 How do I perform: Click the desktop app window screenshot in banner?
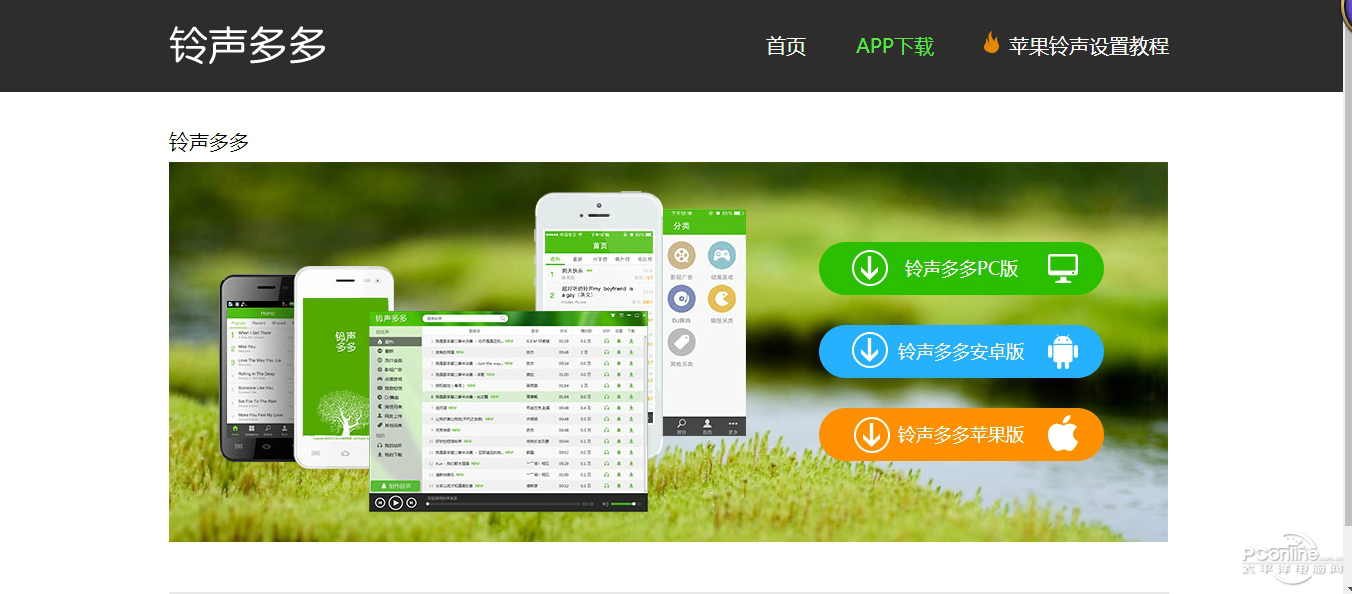coord(509,411)
